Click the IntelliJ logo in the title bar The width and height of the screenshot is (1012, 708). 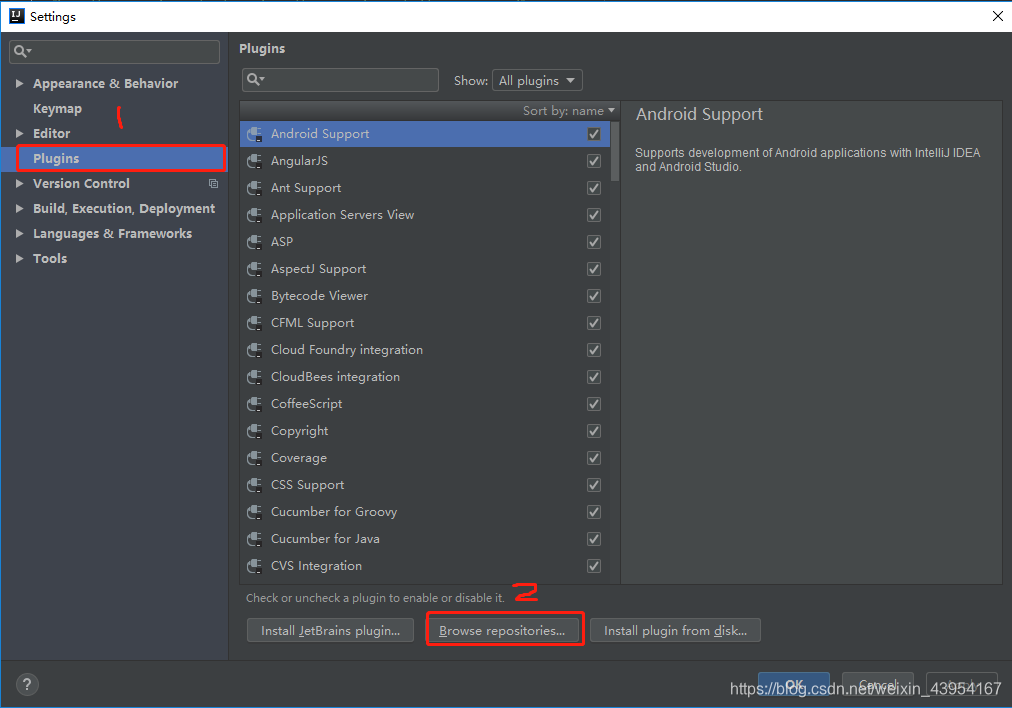pyautogui.click(x=17, y=16)
